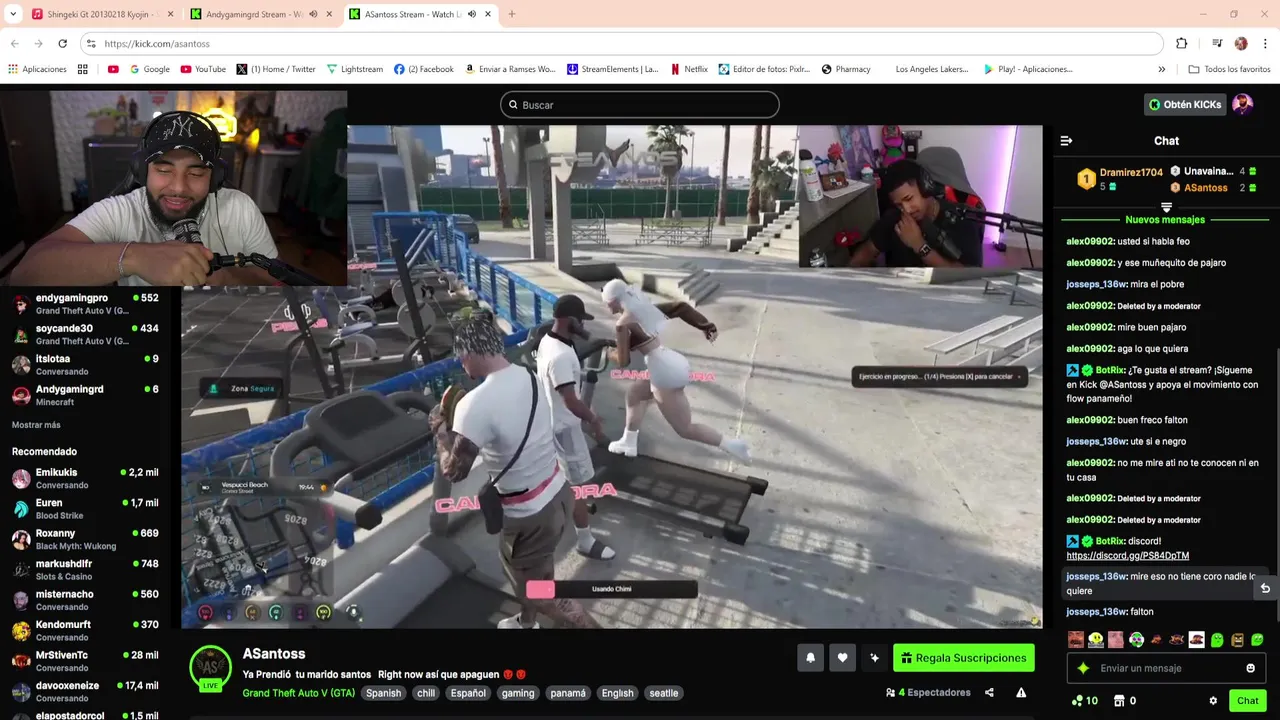Click the Enviar un mensaje field
The width and height of the screenshot is (1280, 720).
1167,668
